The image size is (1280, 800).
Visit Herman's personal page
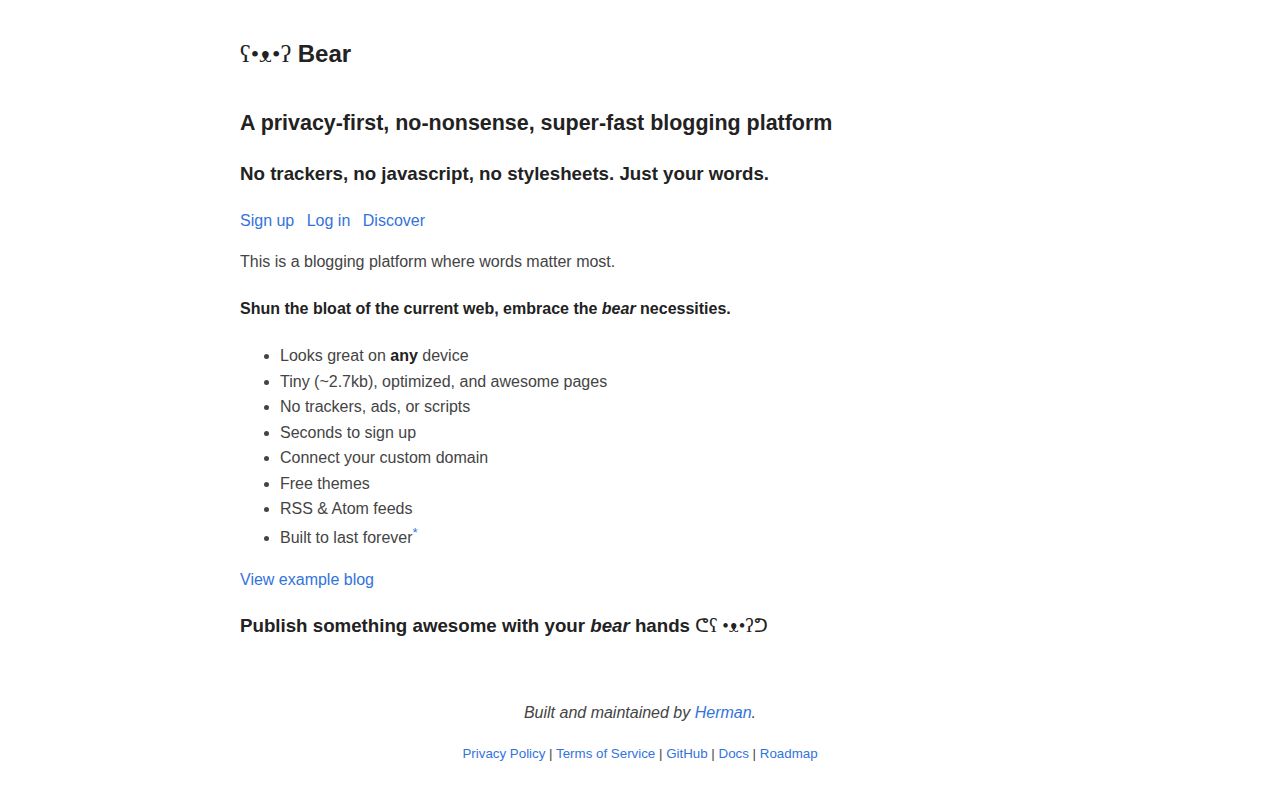pyautogui.click(x=722, y=712)
